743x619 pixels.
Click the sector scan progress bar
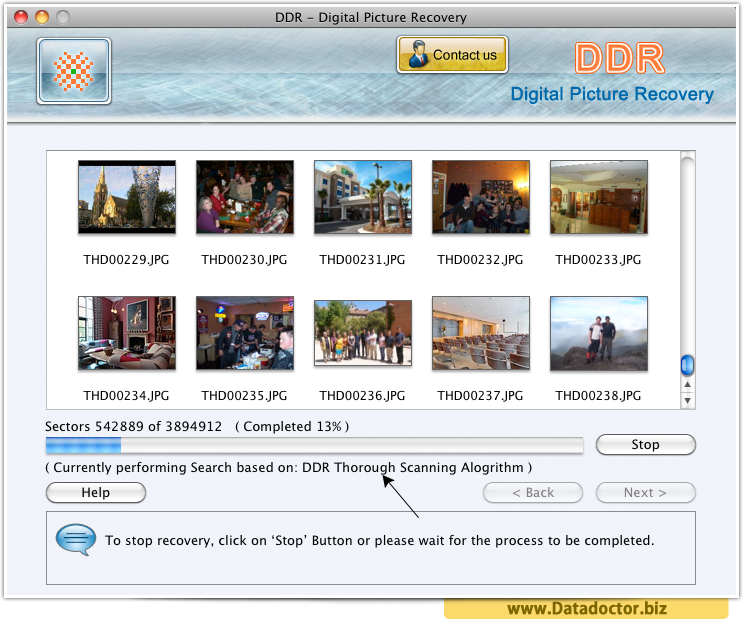315,446
